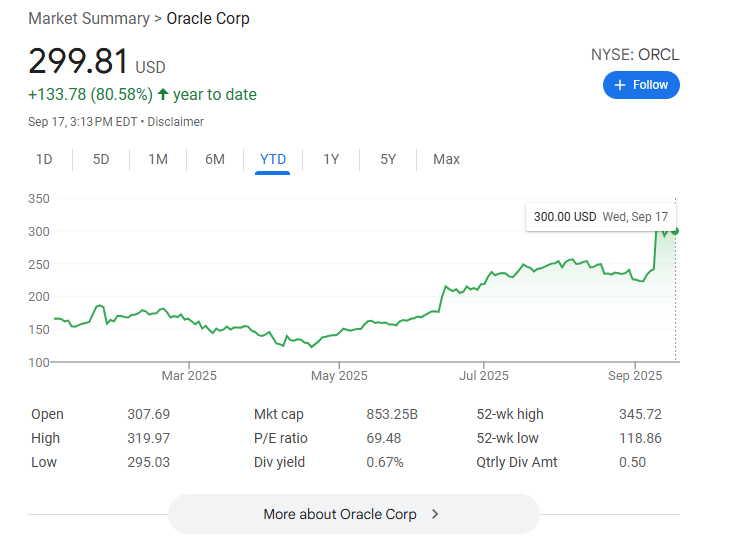Switch to the 6M chart range
This screenshot has height=557, width=735.
[215, 159]
